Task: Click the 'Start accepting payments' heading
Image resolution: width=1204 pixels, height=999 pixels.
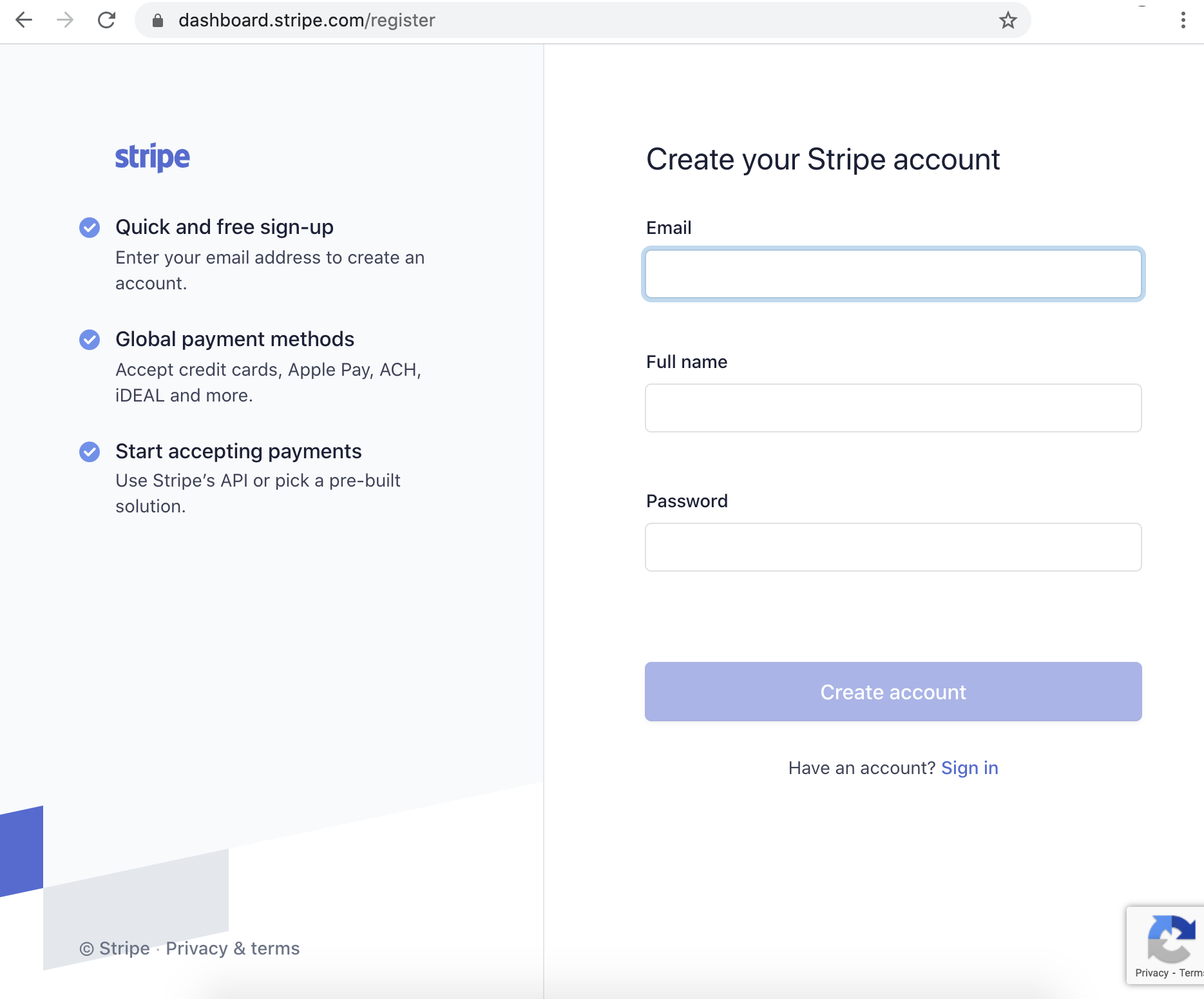Action: 238,451
